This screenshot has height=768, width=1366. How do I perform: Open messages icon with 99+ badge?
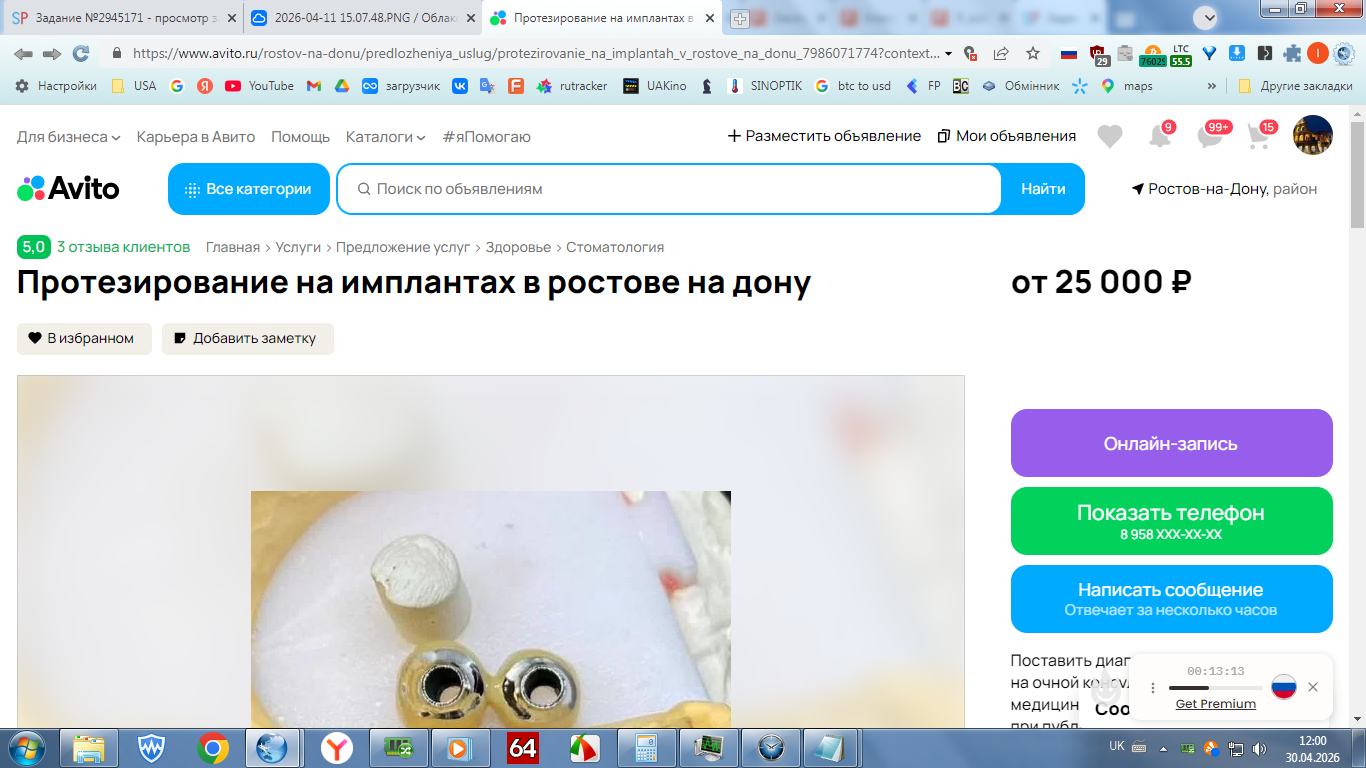pyautogui.click(x=1210, y=136)
